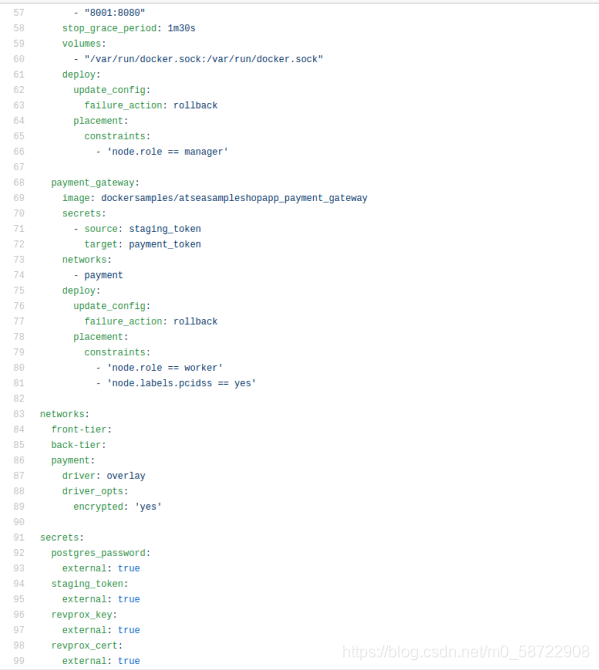Click networks key on line 73
This screenshot has height=670, width=599.
pyautogui.click(x=84, y=260)
